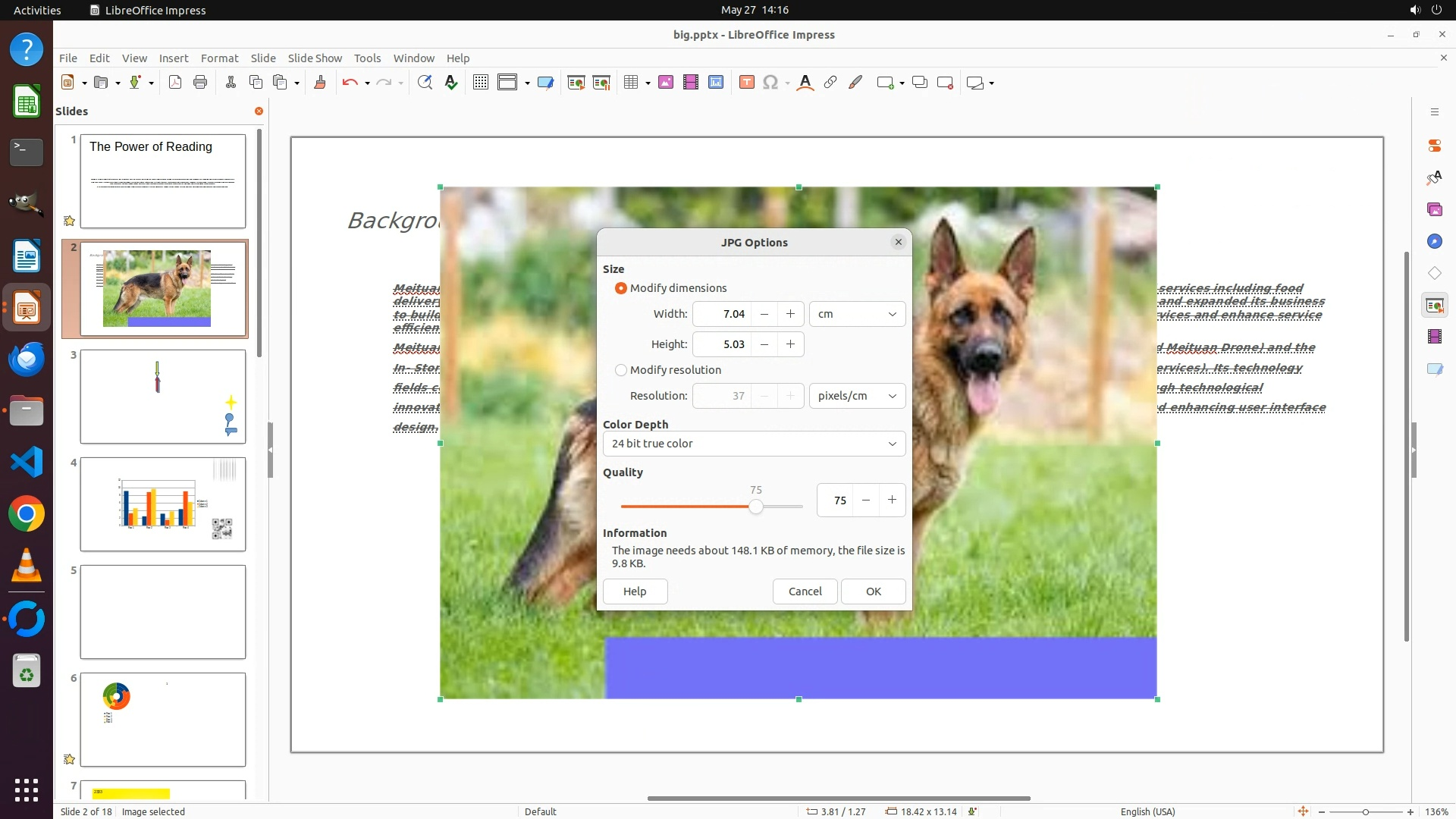The width and height of the screenshot is (1456, 819).
Task: Open the Format menu
Action: (219, 58)
